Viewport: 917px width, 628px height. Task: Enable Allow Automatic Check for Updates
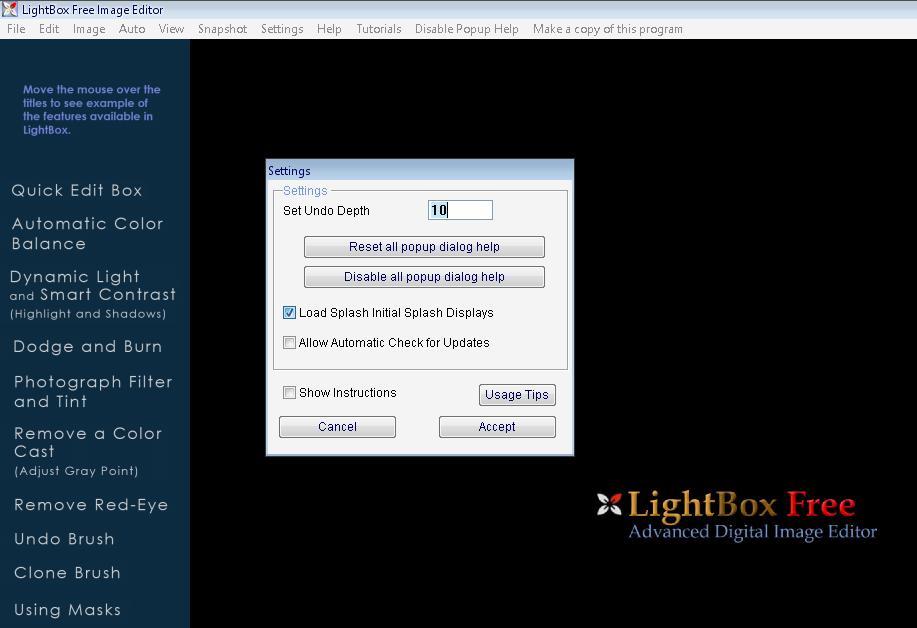click(x=289, y=342)
